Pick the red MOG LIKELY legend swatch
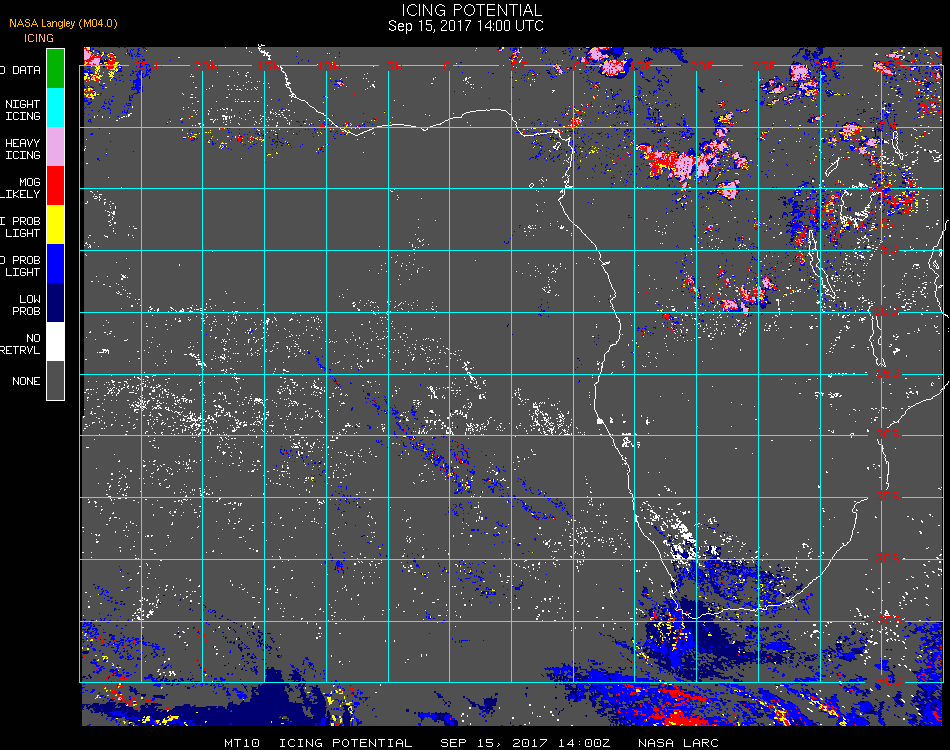Screen dimensions: 950x750 click(55, 185)
